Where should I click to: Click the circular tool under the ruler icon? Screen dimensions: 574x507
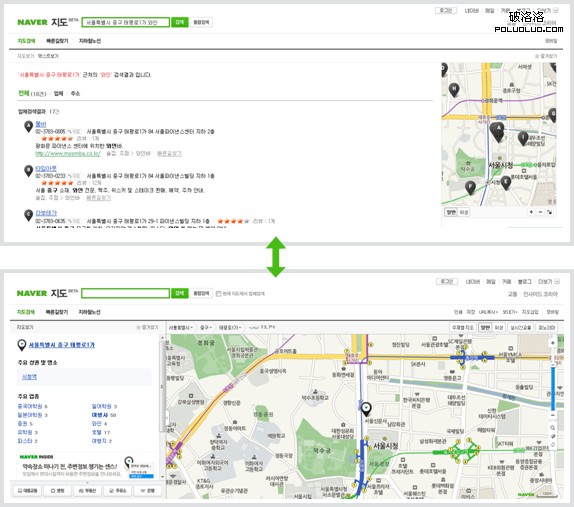[553, 444]
